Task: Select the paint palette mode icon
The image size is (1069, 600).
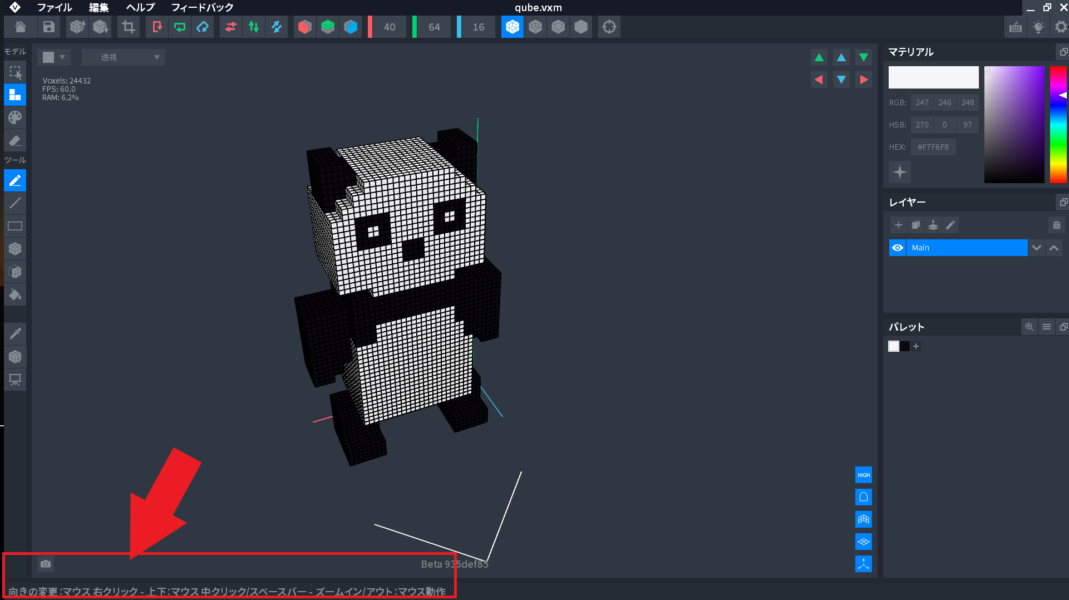Action: pos(15,118)
